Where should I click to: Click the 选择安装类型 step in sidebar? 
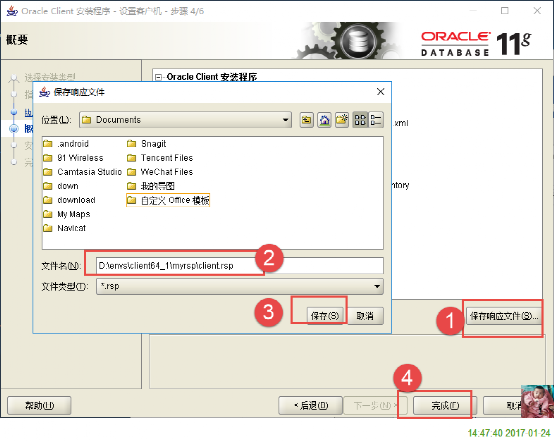point(49,77)
